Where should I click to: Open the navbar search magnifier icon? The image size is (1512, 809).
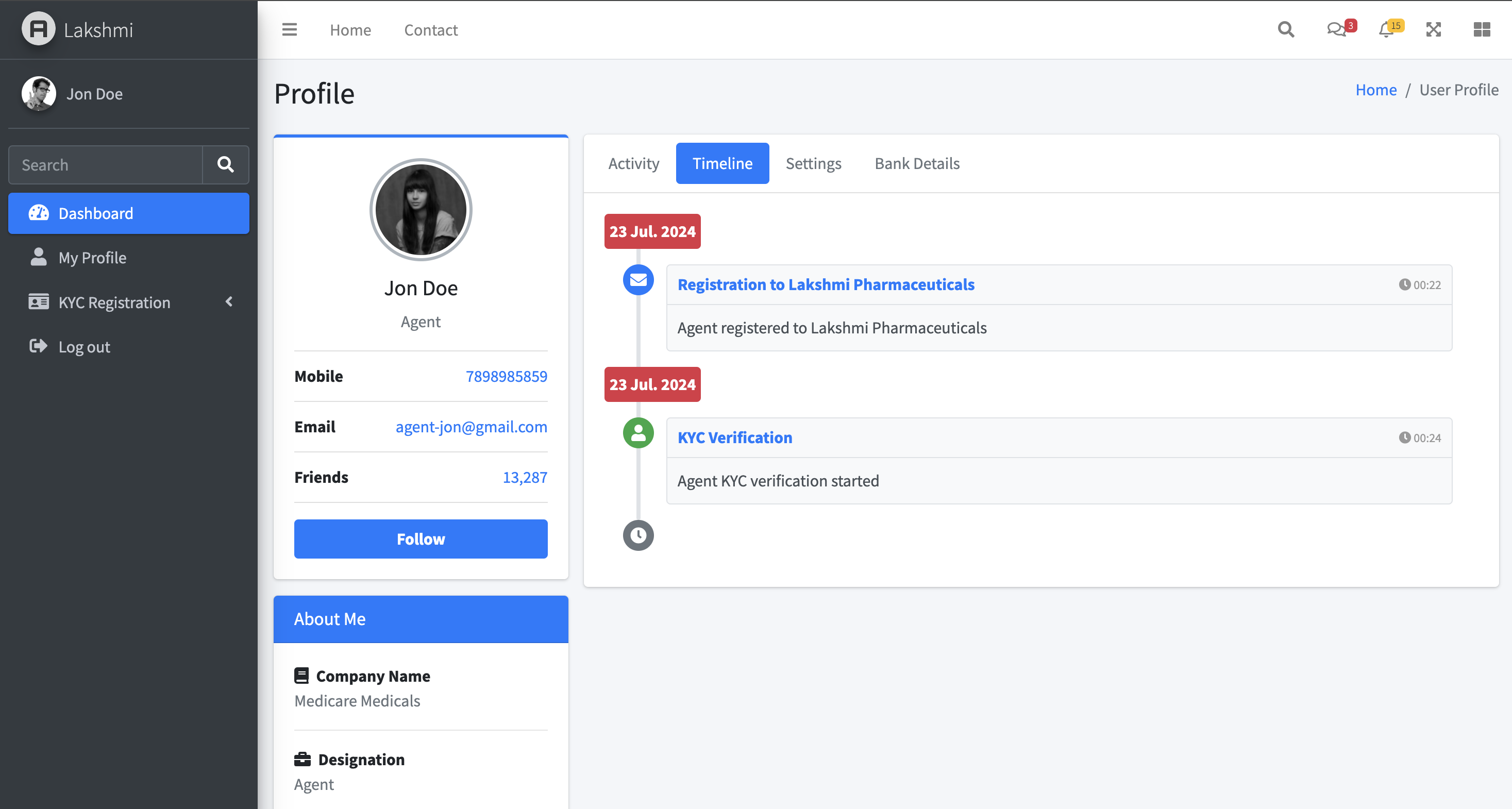coord(1285,29)
